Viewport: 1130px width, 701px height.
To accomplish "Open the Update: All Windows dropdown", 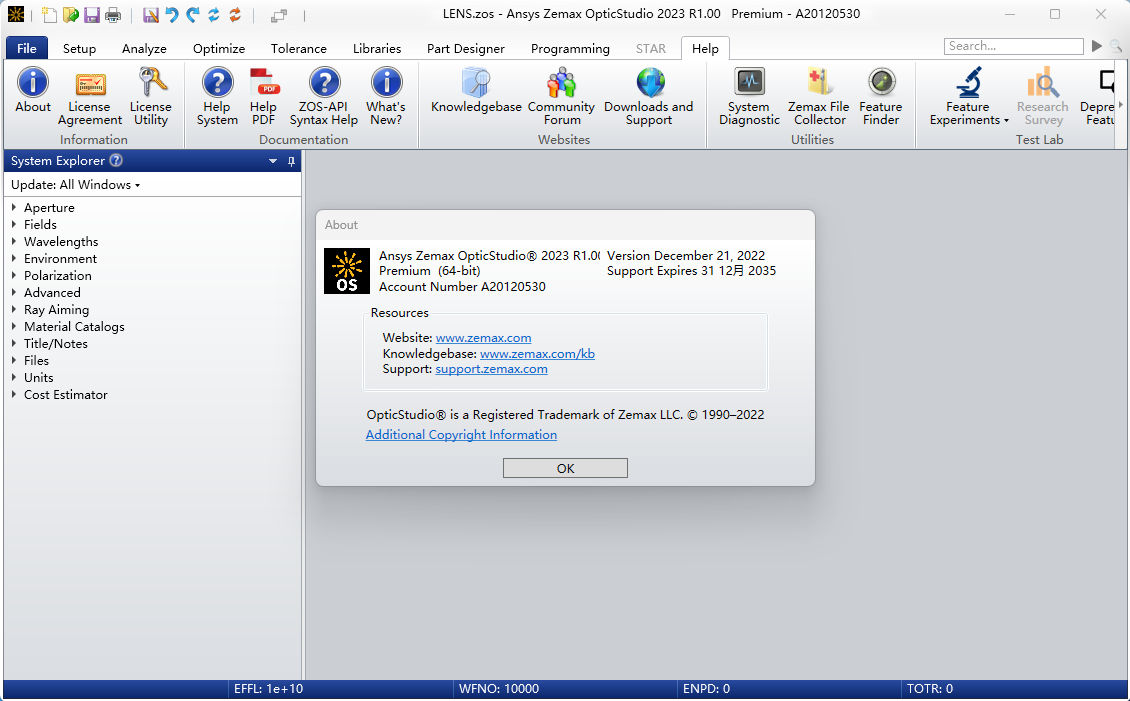I will coord(76,185).
